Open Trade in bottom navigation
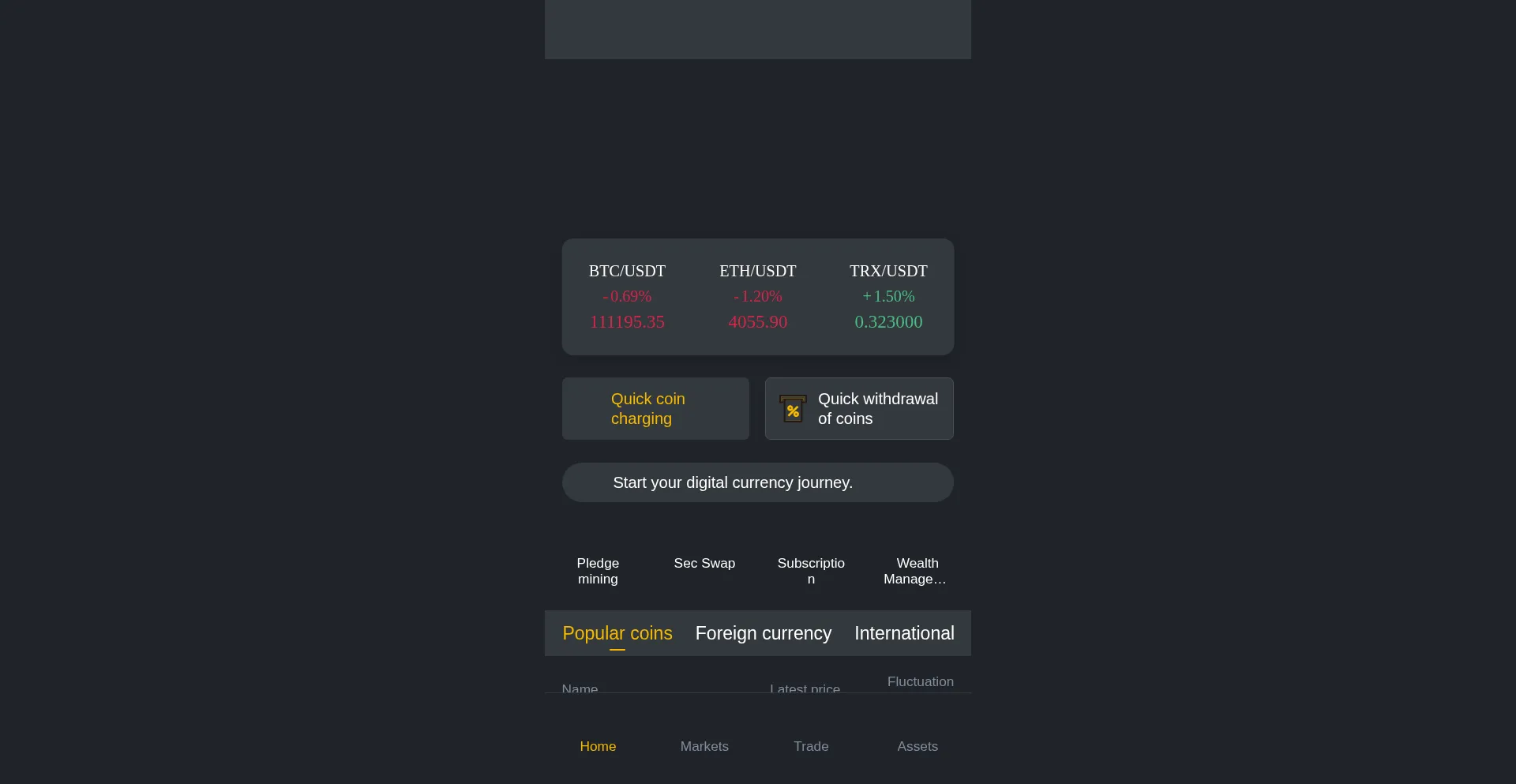The image size is (1516, 784). (x=811, y=746)
